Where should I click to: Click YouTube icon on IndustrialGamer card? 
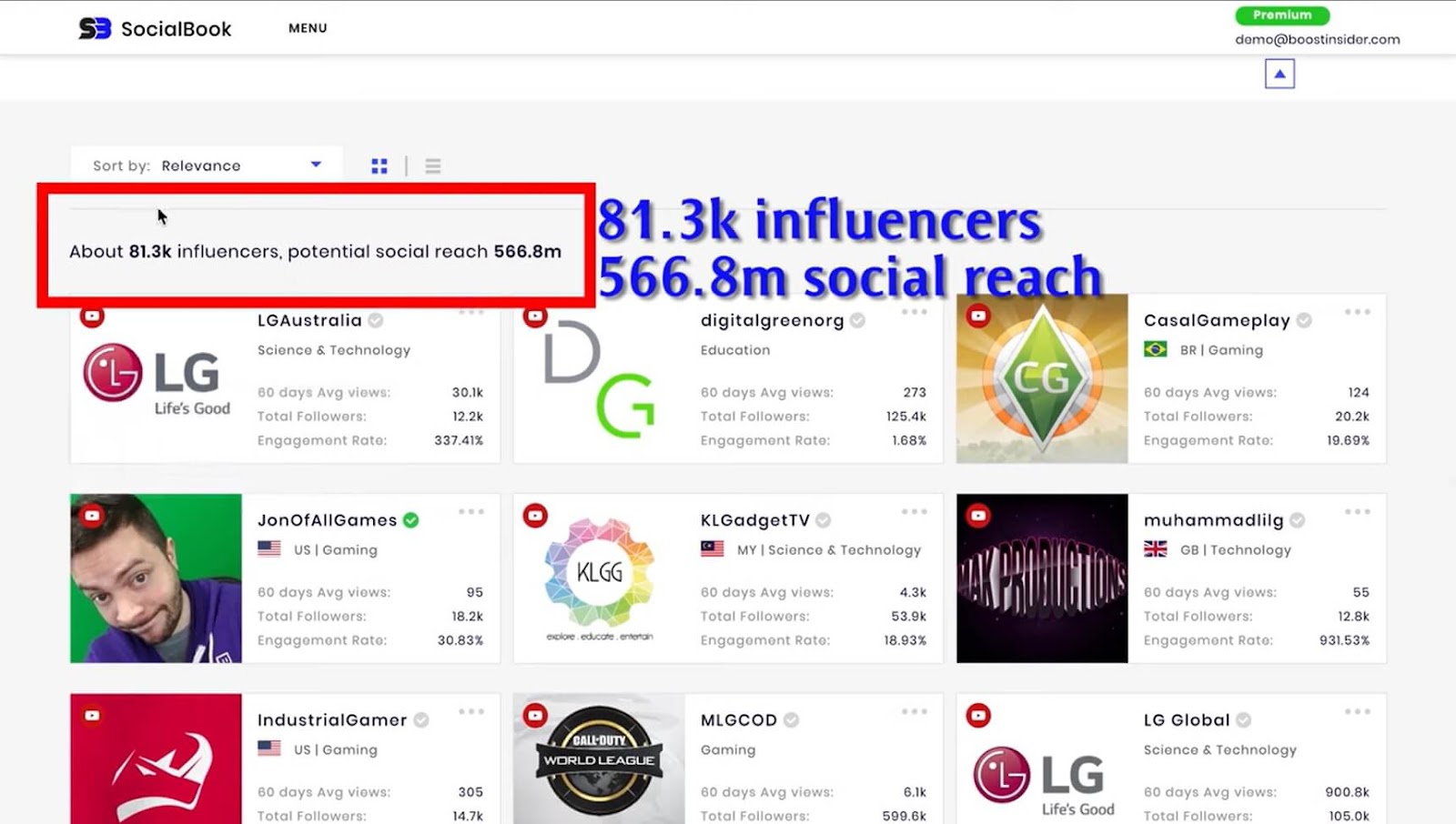tap(92, 717)
